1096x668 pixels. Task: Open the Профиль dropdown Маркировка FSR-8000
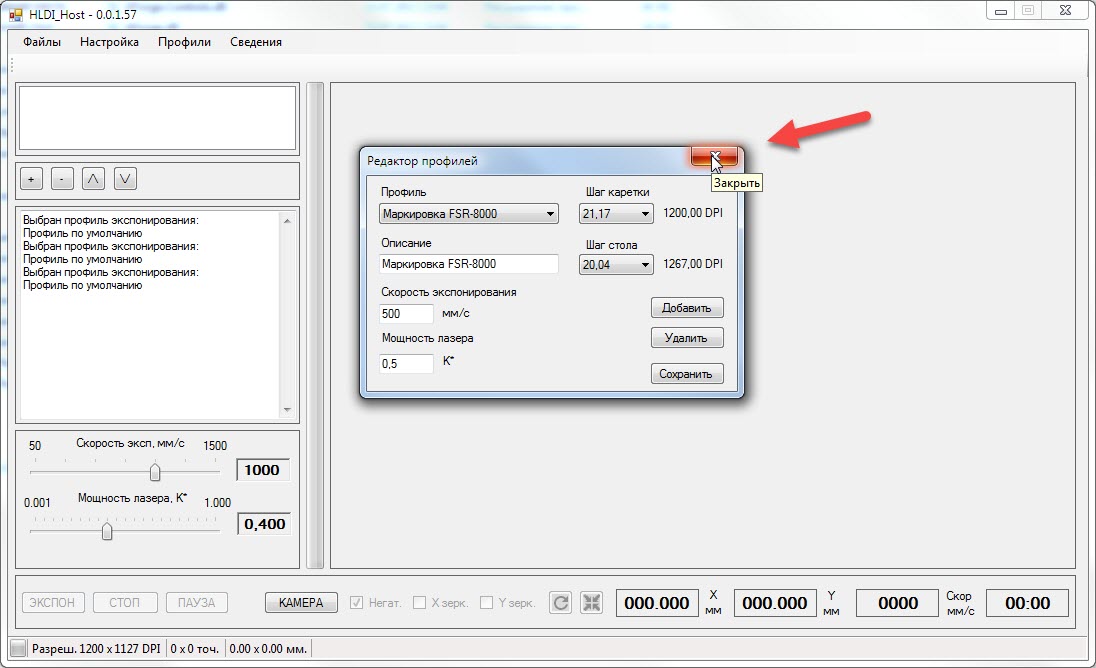coord(468,214)
